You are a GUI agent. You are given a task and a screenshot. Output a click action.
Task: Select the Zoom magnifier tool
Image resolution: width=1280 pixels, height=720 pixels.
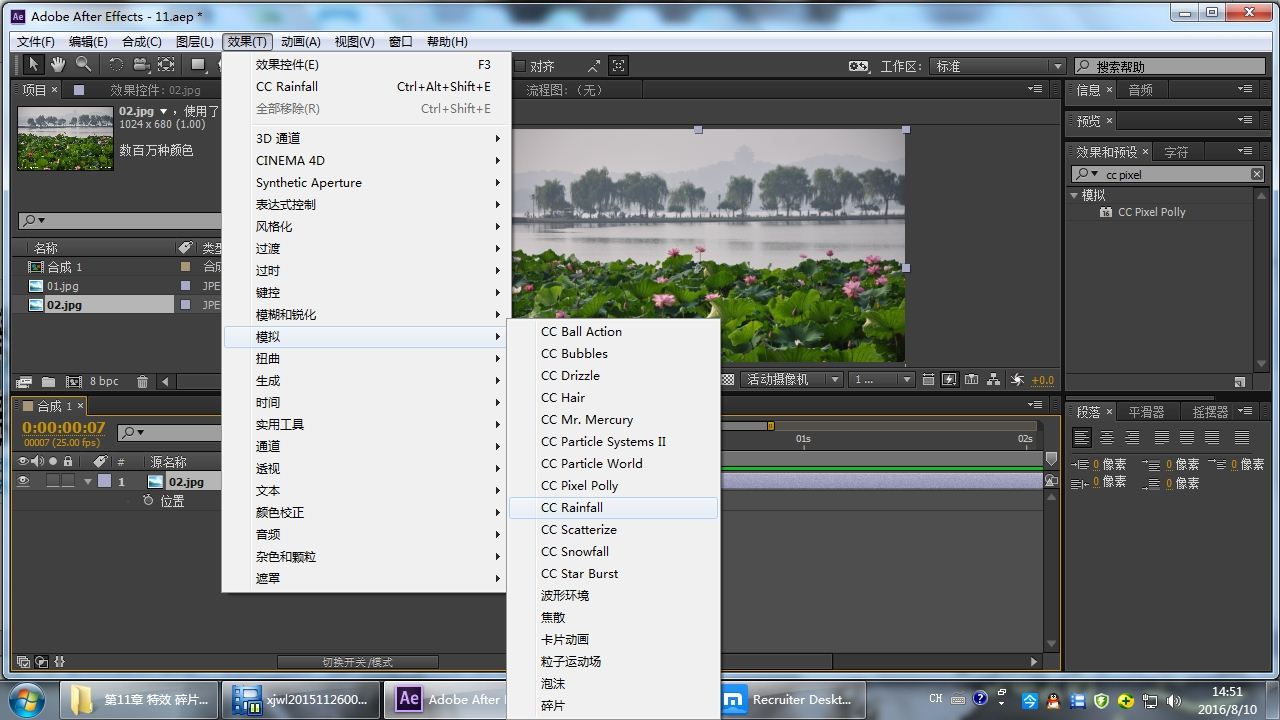click(x=84, y=65)
